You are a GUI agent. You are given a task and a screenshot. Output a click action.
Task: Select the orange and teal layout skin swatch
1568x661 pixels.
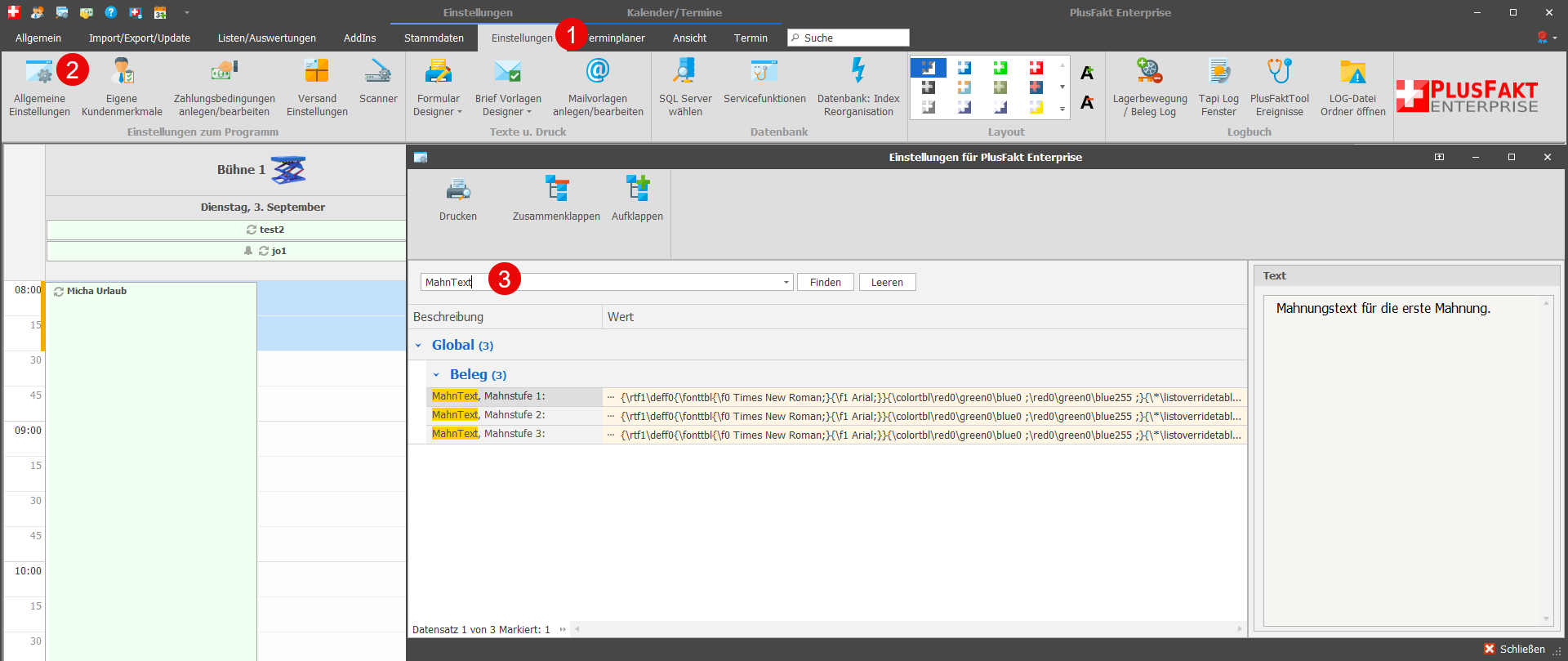(964, 87)
